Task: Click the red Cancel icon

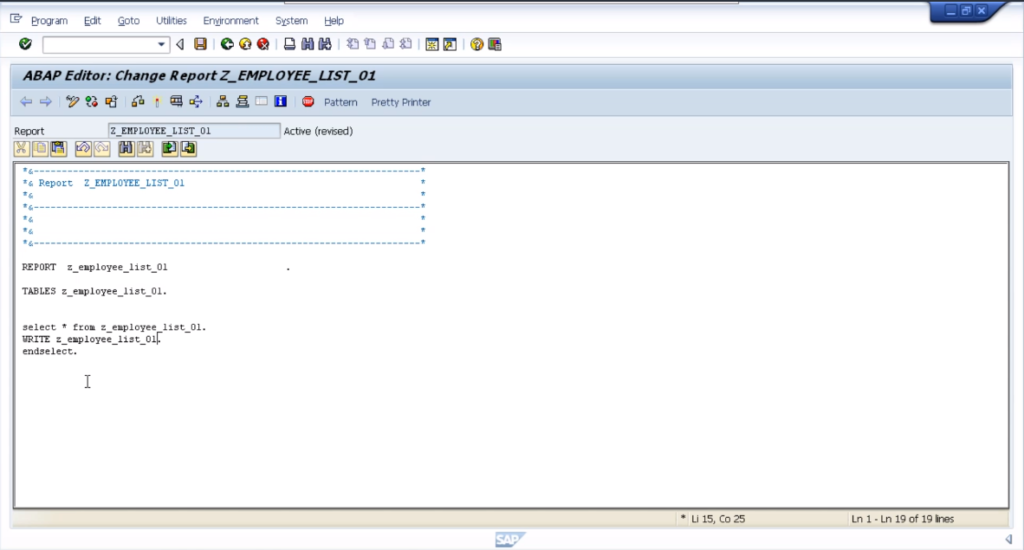Action: click(x=263, y=44)
